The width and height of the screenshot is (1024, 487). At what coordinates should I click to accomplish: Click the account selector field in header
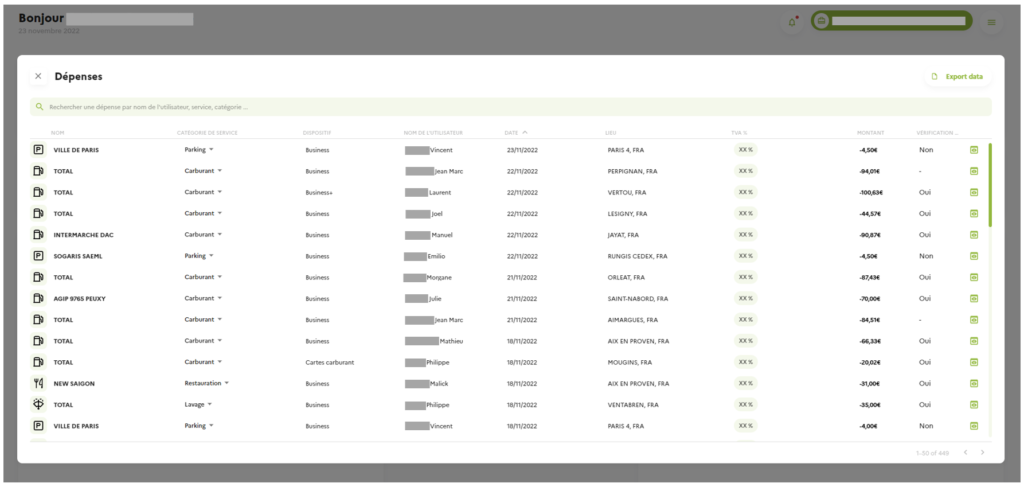[x=891, y=21]
